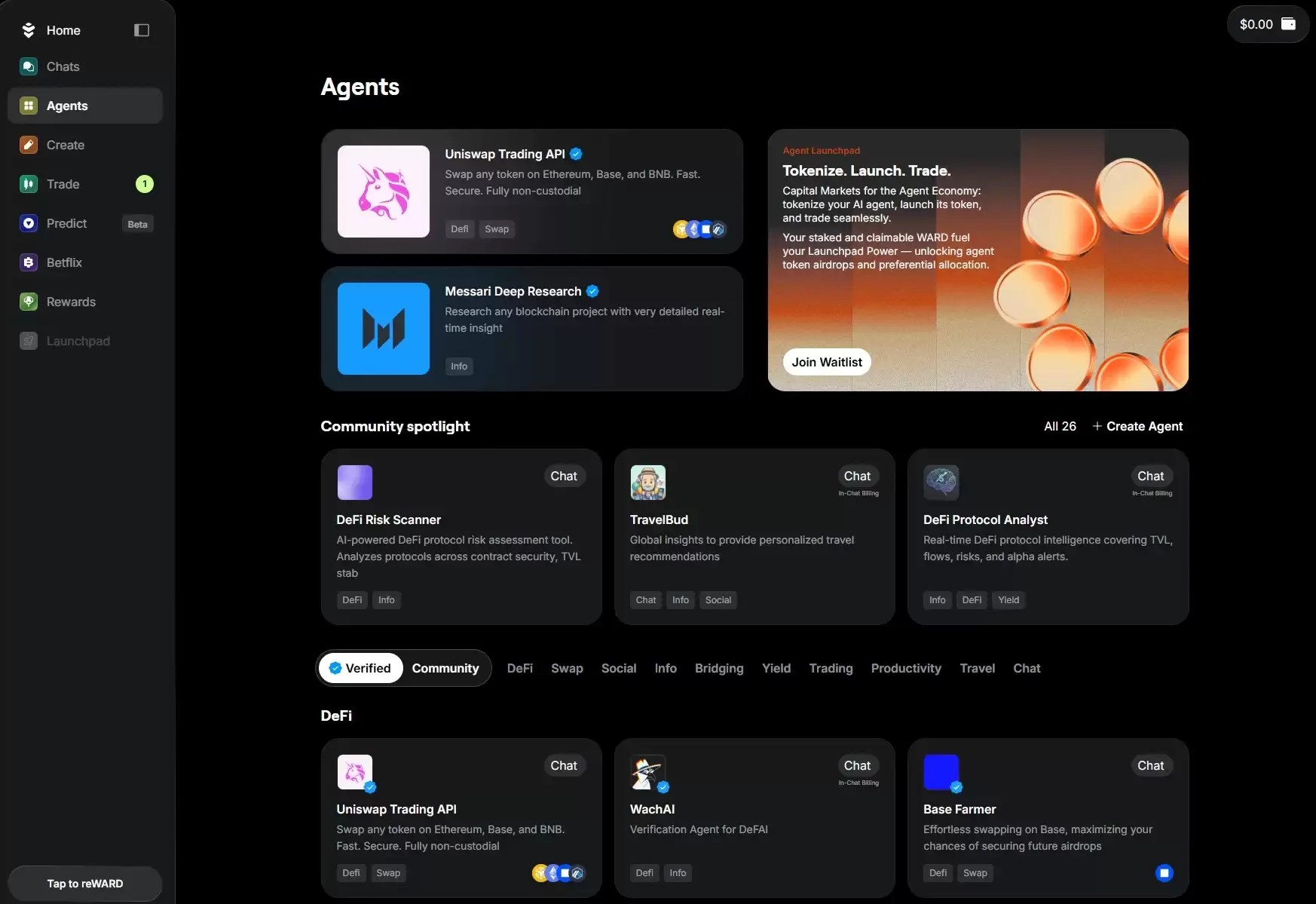The width and height of the screenshot is (1316, 904).
Task: Open Chat for DeFi section Uniswap Trading API
Action: point(564,765)
